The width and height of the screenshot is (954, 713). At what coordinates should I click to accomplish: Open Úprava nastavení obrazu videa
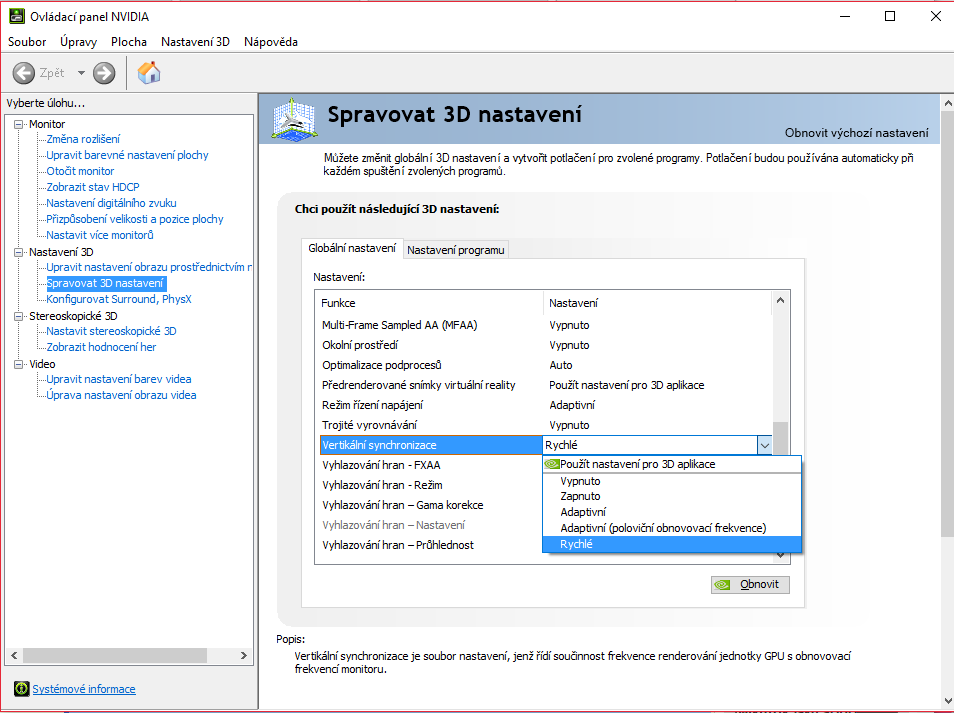point(121,395)
